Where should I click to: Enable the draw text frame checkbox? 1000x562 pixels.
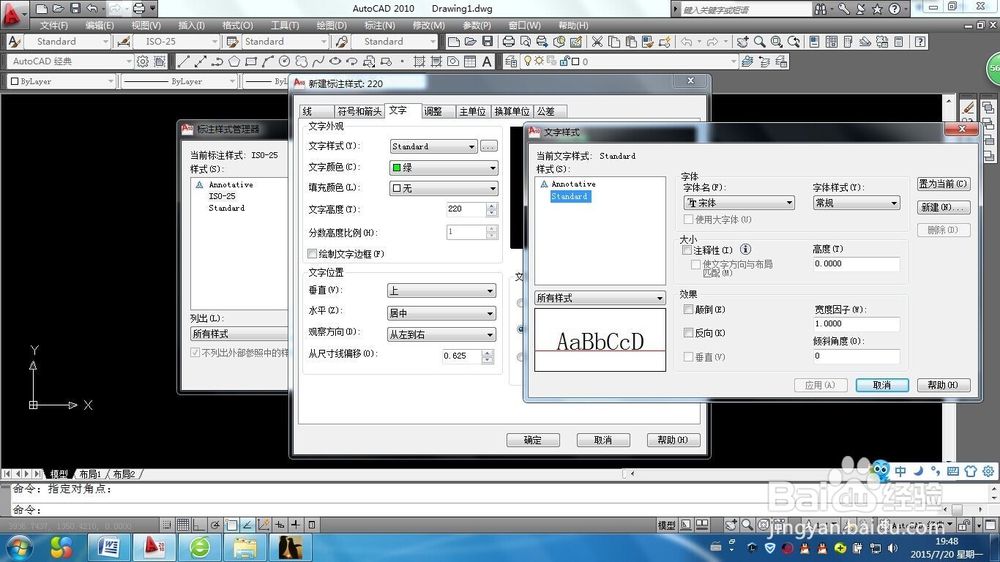312,254
